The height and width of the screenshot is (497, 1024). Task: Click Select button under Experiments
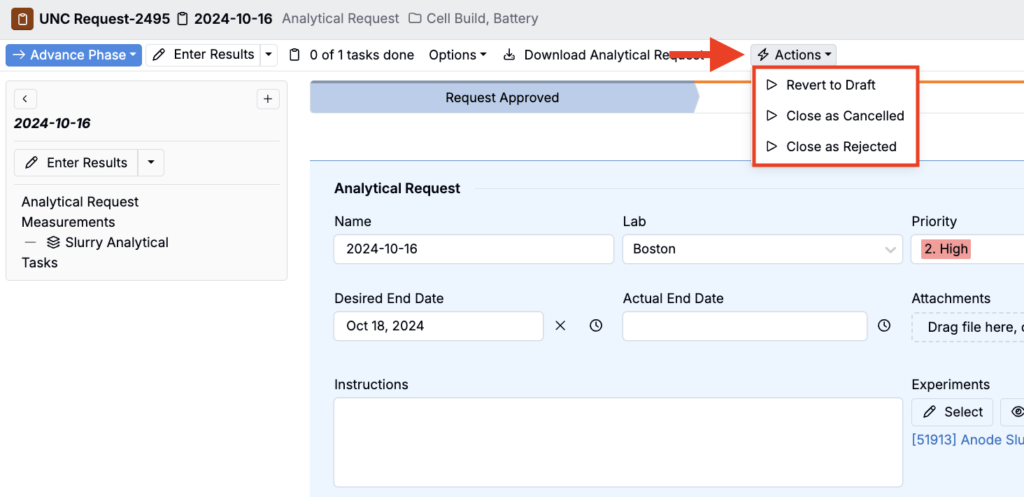pos(952,412)
